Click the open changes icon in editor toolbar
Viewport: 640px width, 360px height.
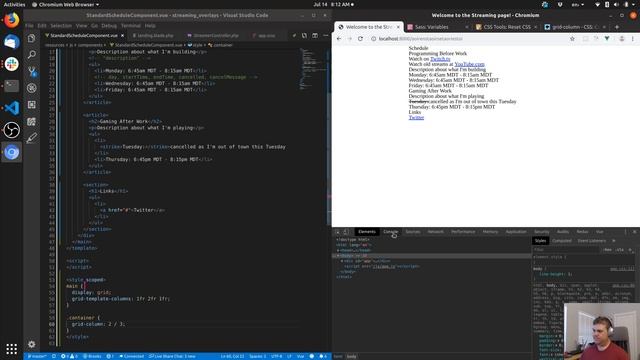click(304, 36)
